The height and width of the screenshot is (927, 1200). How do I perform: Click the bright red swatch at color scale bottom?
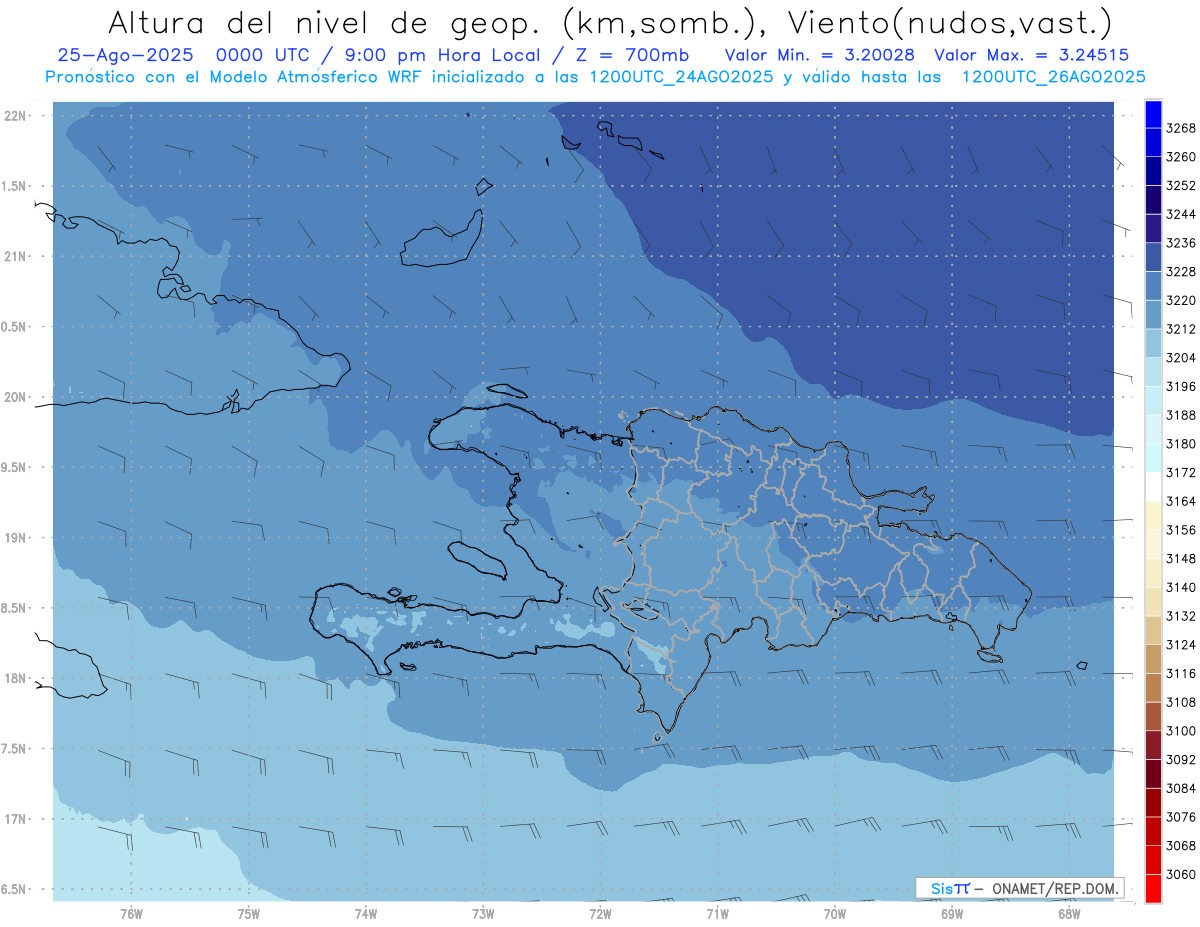click(x=1152, y=888)
